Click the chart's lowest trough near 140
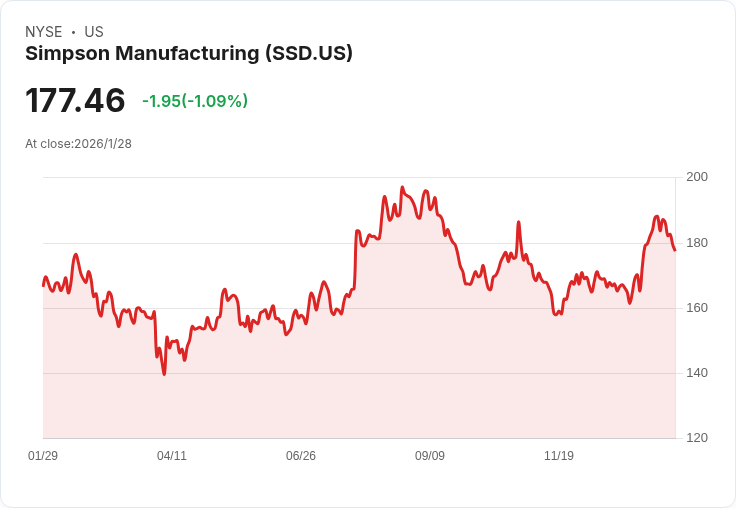Viewport: 736px width, 508px height. 164,374
